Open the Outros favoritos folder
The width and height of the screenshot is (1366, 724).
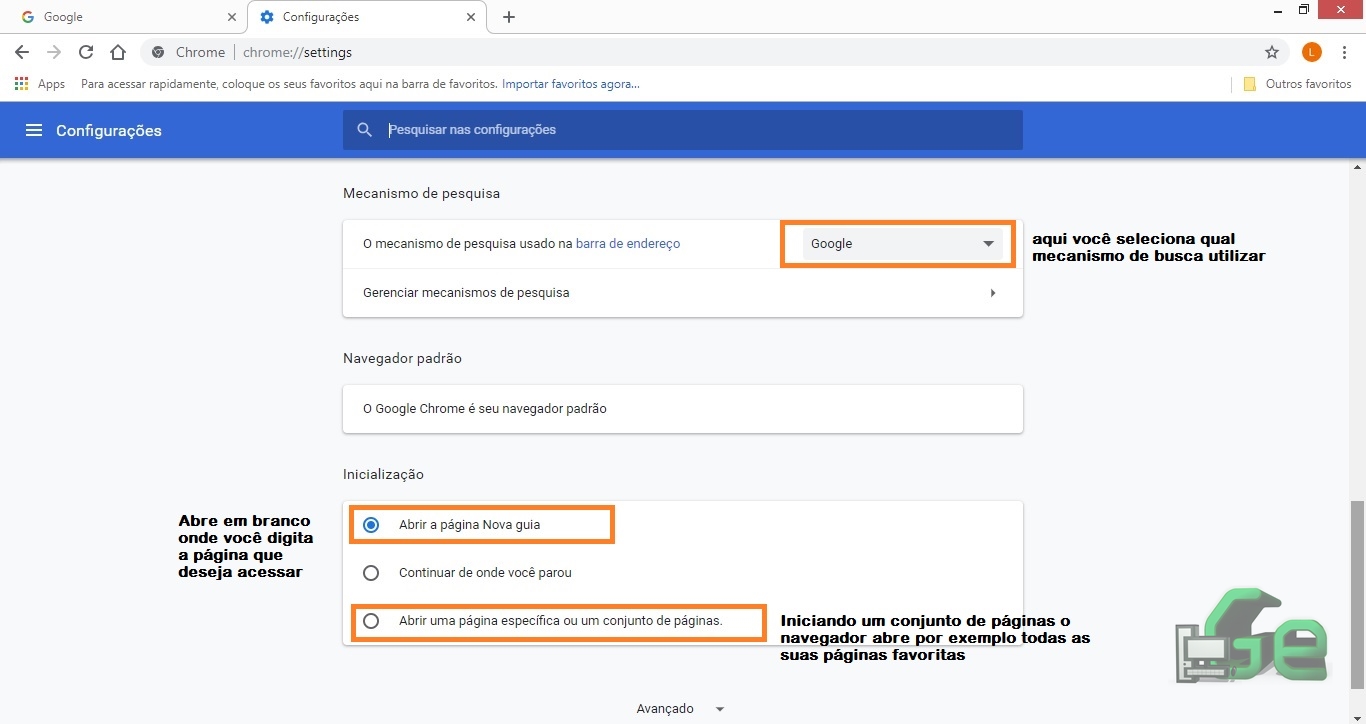(x=1297, y=84)
